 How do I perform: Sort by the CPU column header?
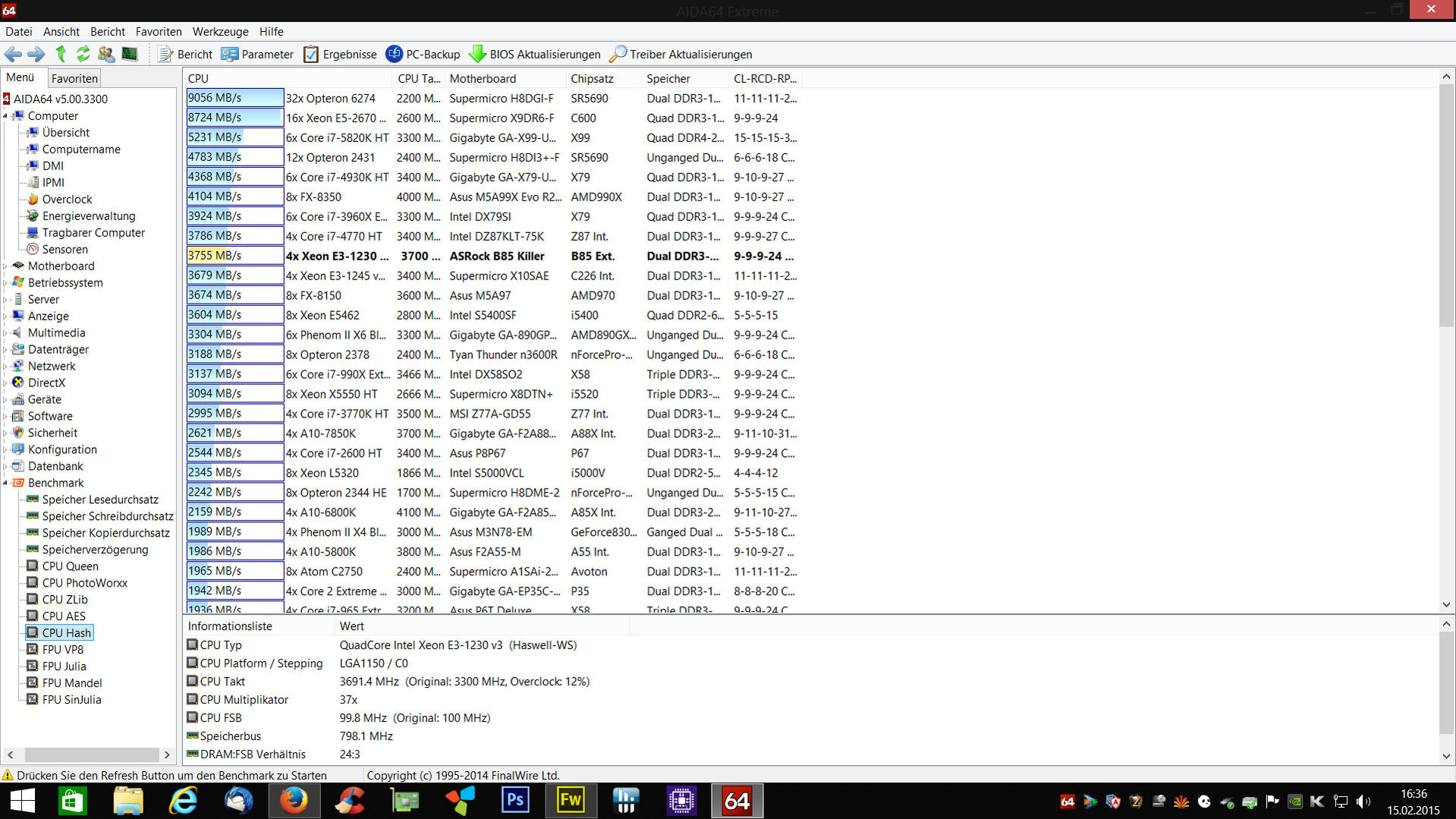pos(288,78)
